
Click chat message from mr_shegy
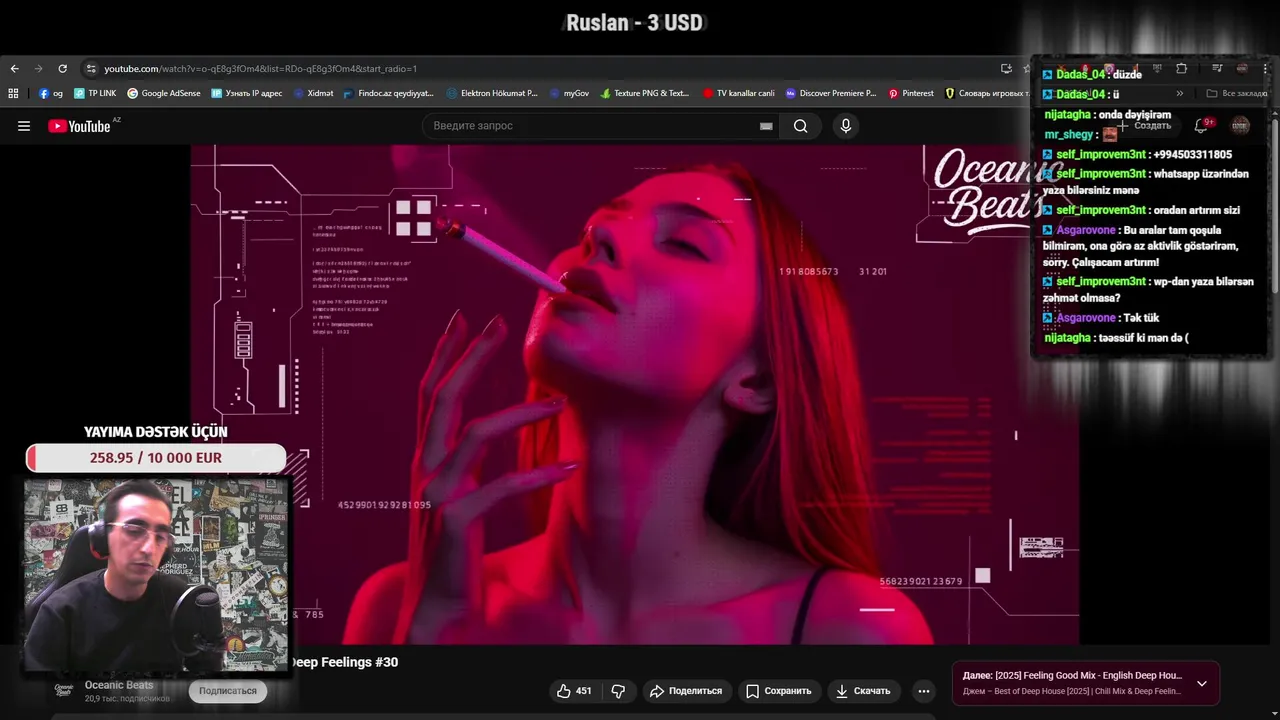tap(1080, 135)
